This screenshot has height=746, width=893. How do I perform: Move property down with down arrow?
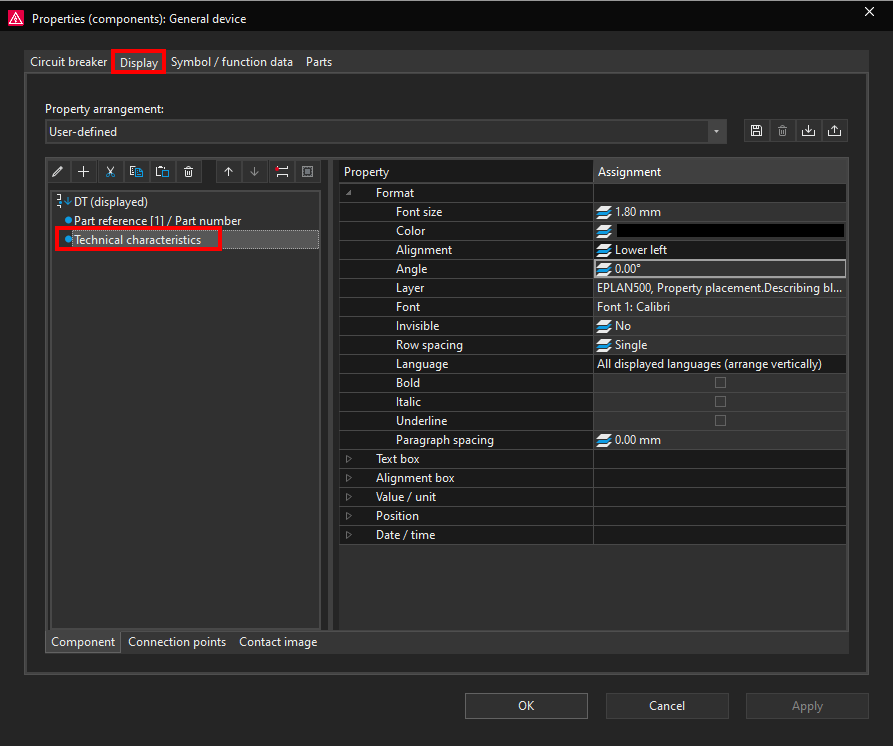pos(255,171)
